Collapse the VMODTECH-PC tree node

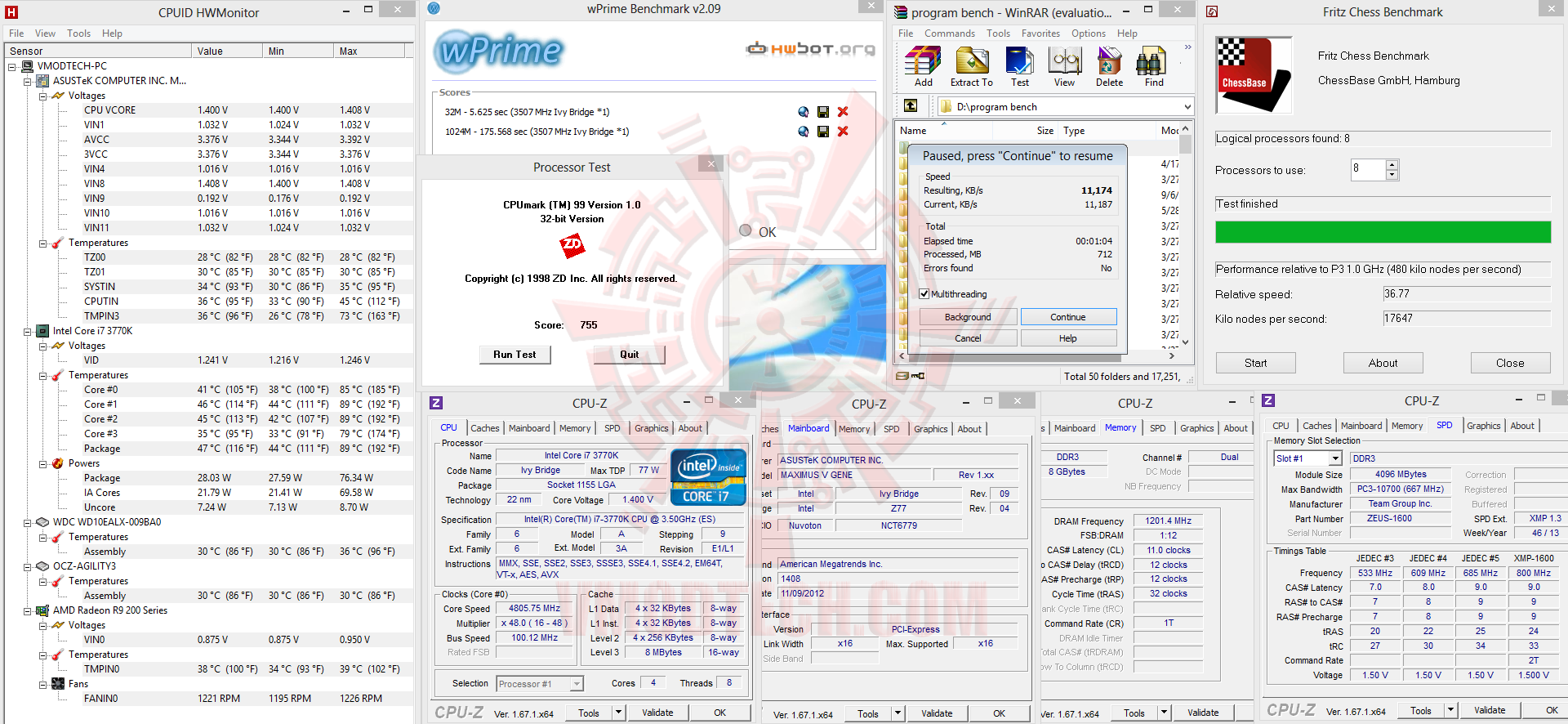12,67
